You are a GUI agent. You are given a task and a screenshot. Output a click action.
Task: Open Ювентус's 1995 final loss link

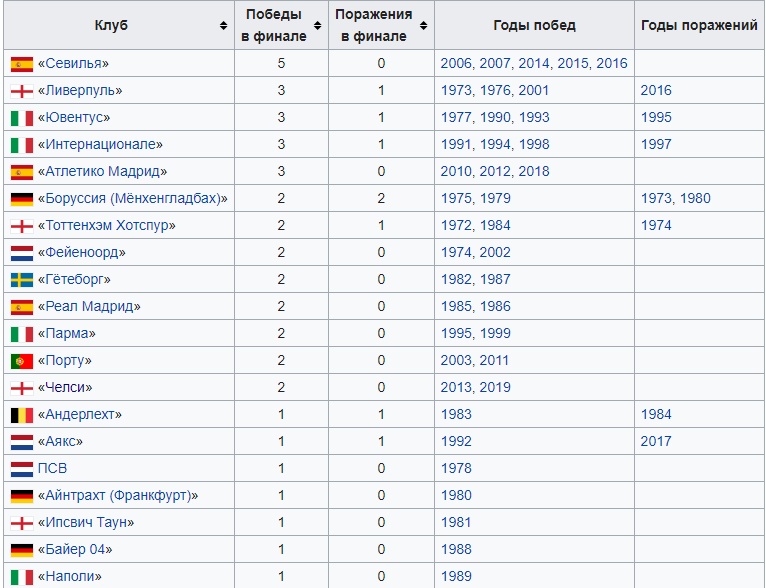[x=656, y=117]
